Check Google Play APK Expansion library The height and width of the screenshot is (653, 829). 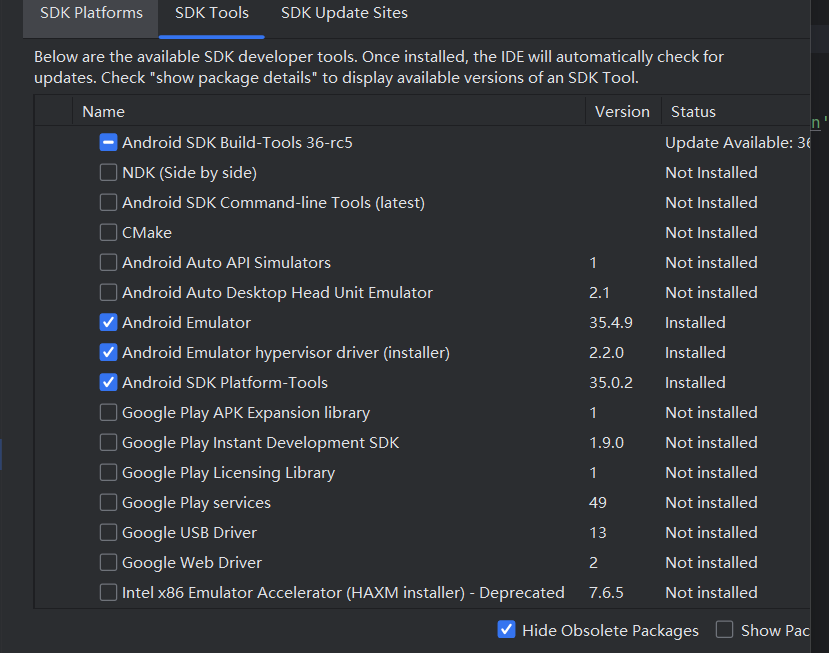(109, 413)
